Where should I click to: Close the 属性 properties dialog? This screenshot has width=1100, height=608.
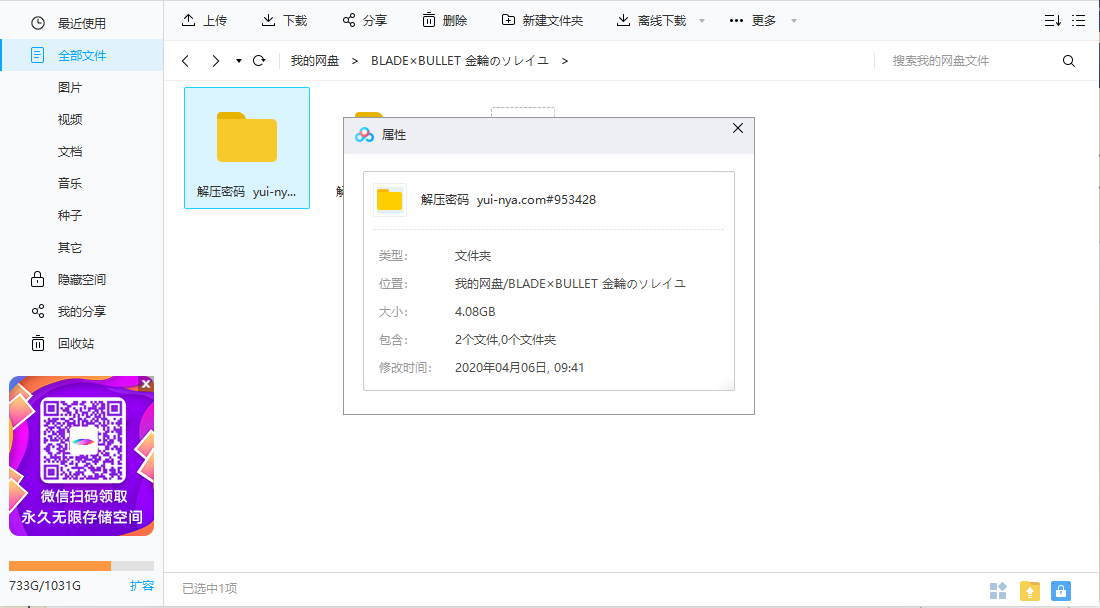737,128
